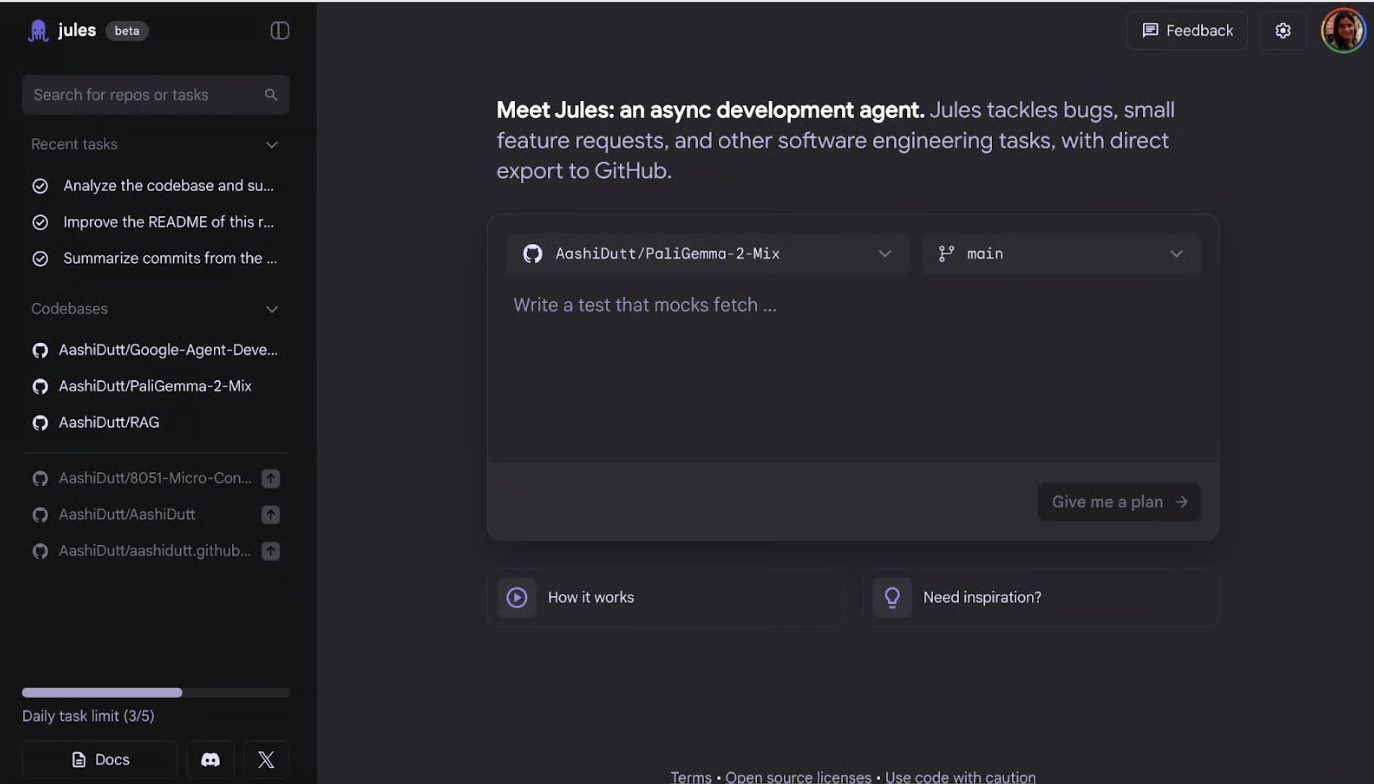Open the main branch dropdown
1374x784 pixels.
tap(1061, 254)
